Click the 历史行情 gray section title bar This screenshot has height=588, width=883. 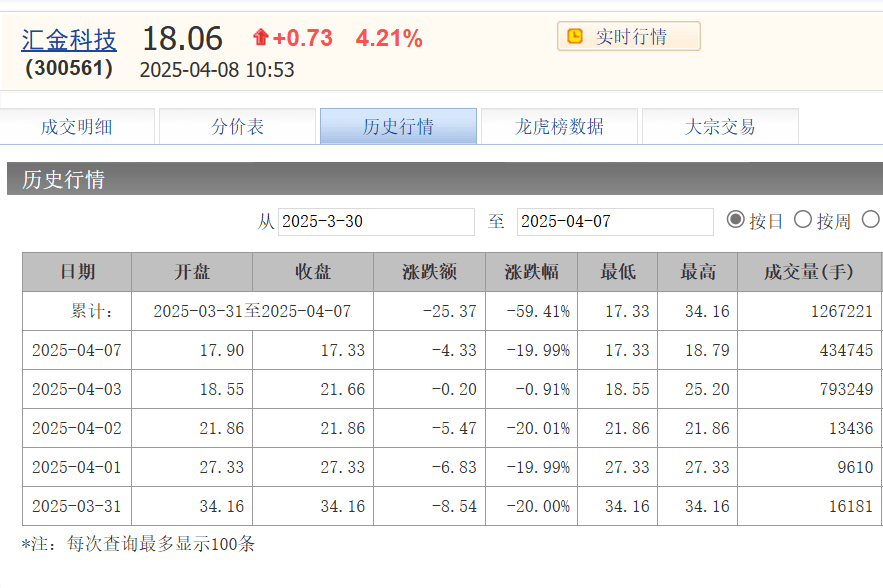point(445,179)
